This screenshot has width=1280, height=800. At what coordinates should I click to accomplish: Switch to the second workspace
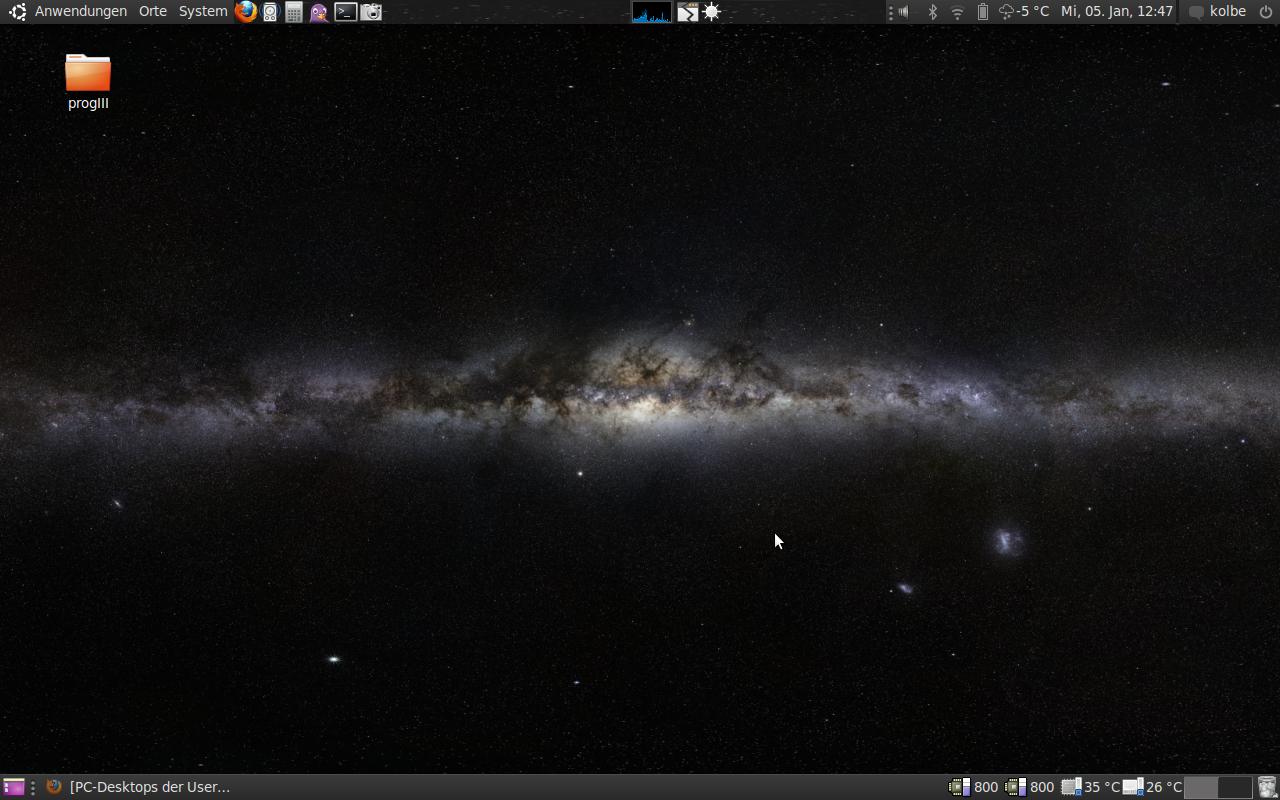[1234, 787]
